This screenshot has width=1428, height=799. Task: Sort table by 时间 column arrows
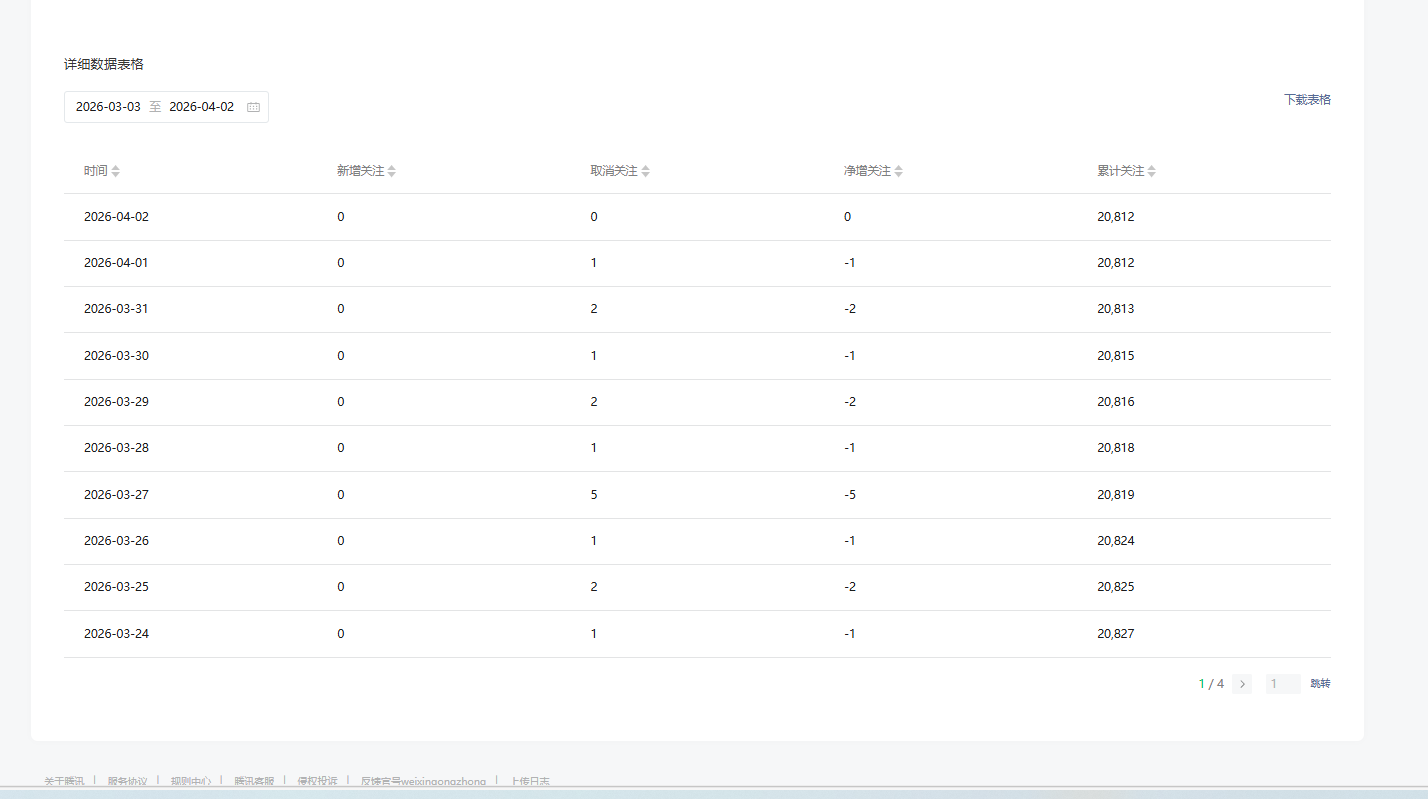(x=115, y=172)
